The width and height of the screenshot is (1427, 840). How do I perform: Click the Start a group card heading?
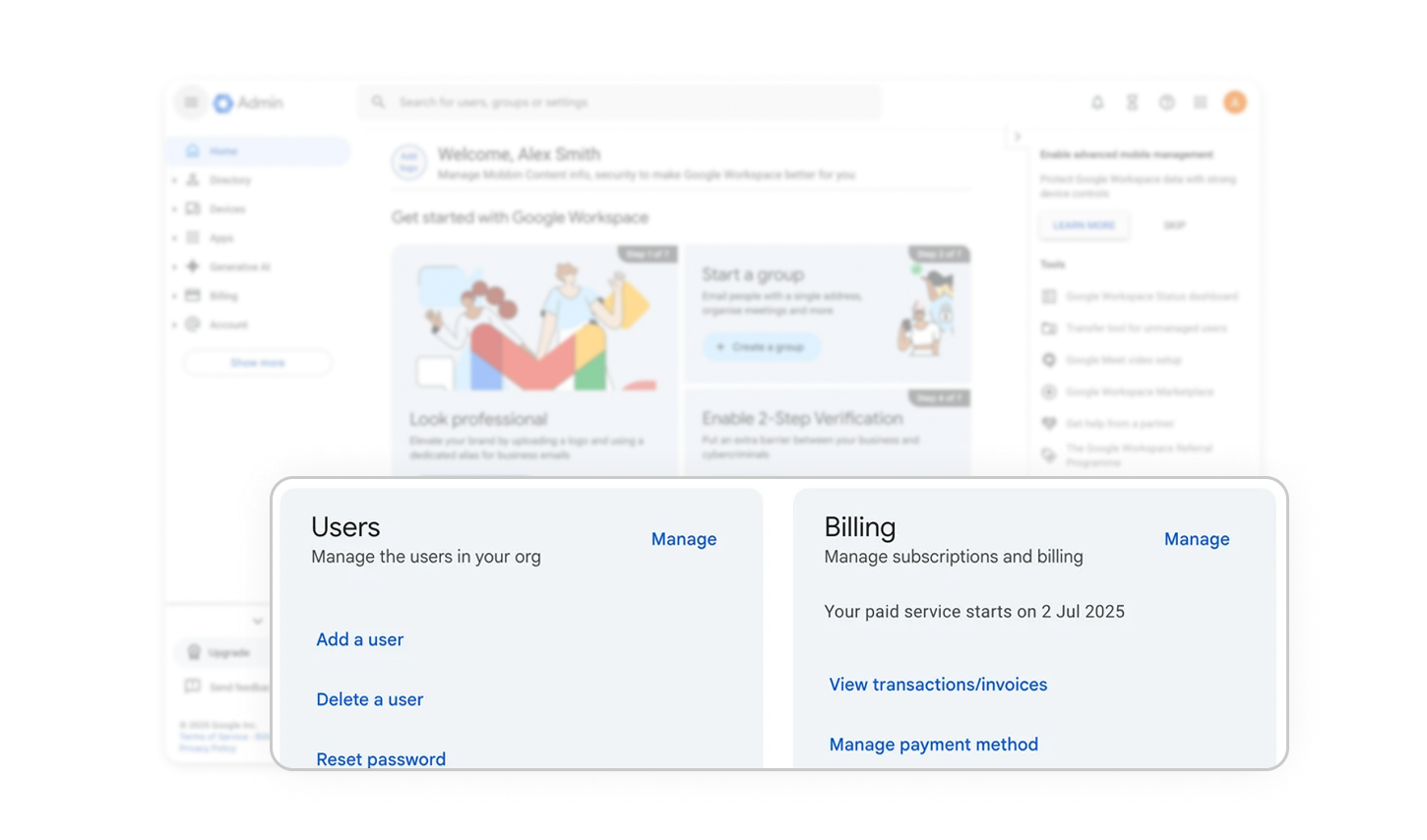[753, 274]
